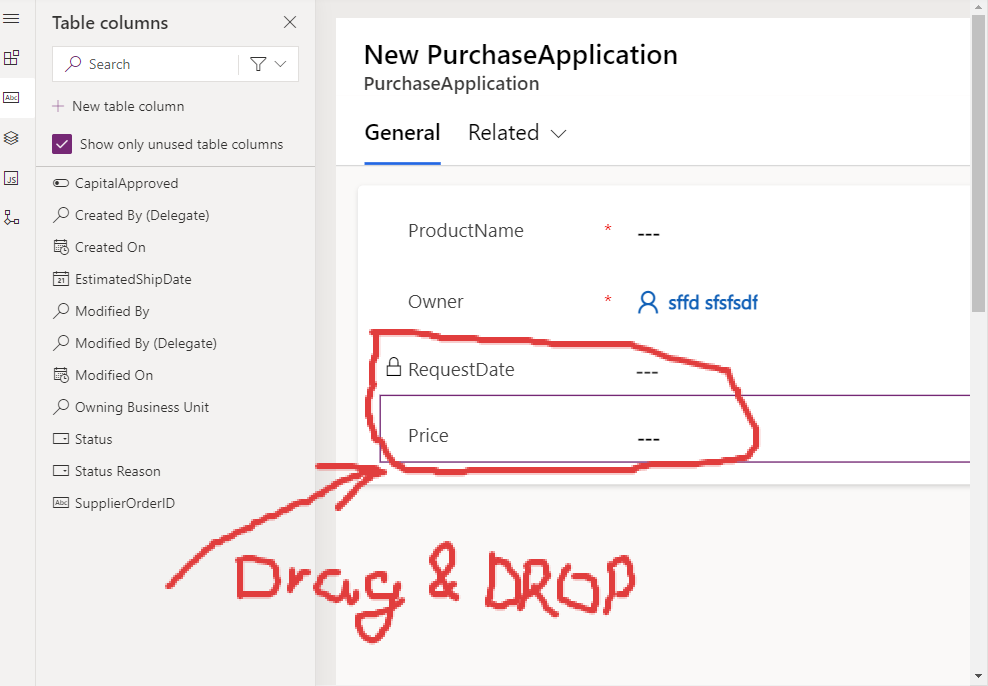Open the hamburger menu icon
The image size is (988, 686).
(x=12, y=18)
